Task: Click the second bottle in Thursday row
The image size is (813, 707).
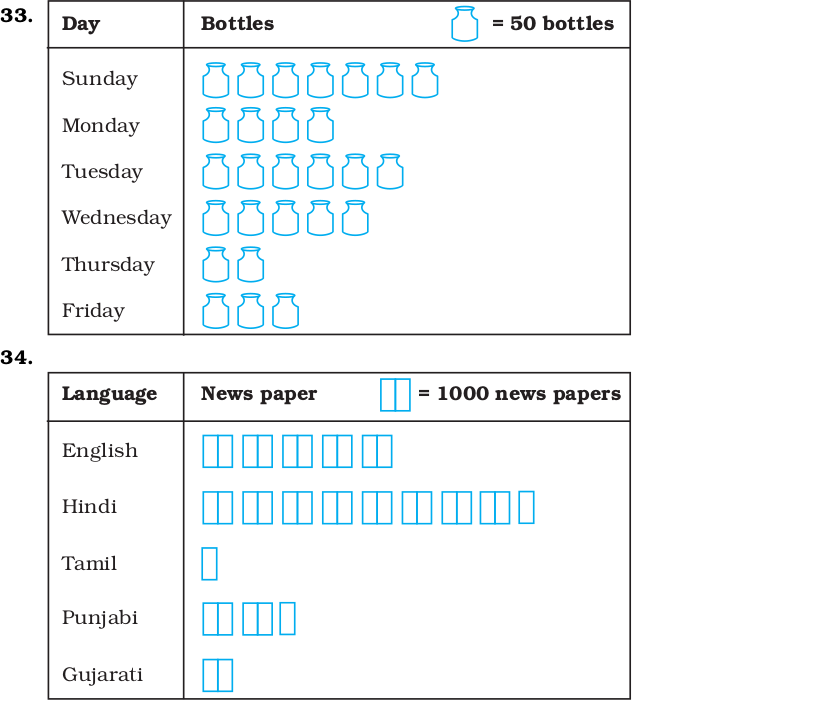Action: [x=250, y=264]
